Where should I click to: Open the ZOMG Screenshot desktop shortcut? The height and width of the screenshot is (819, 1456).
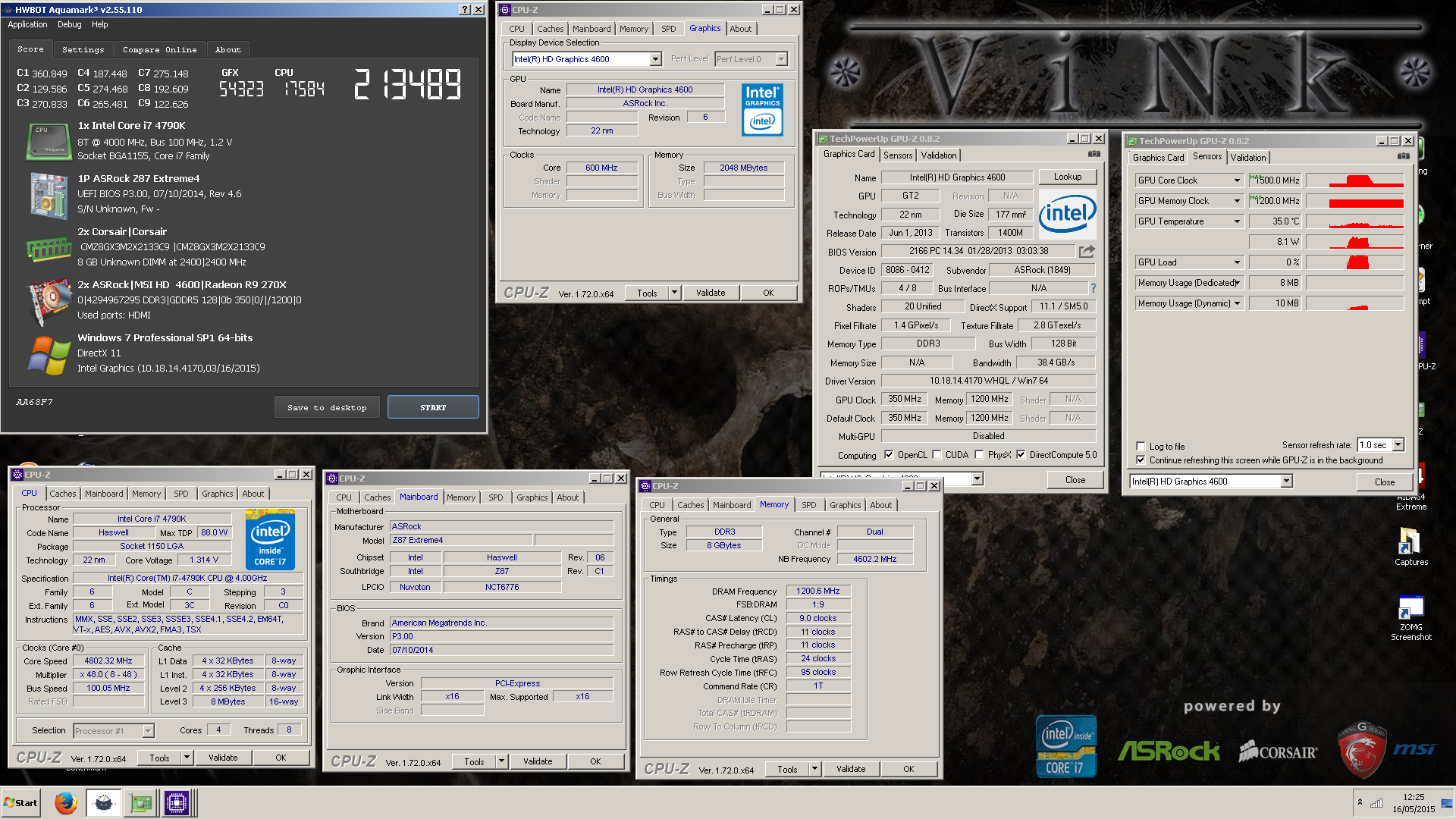(x=1410, y=618)
